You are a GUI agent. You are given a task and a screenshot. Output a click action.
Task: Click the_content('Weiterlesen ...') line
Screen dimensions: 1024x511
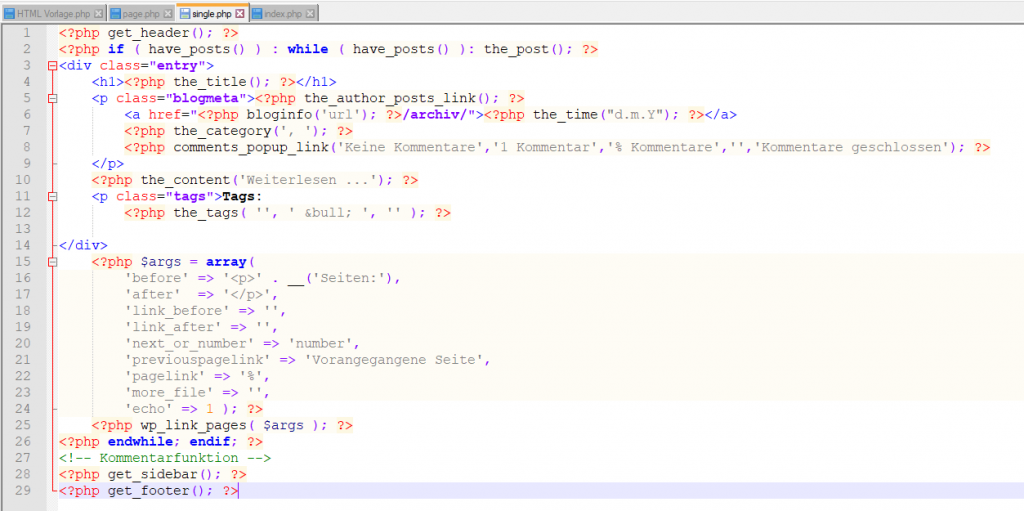pyautogui.click(x=255, y=180)
